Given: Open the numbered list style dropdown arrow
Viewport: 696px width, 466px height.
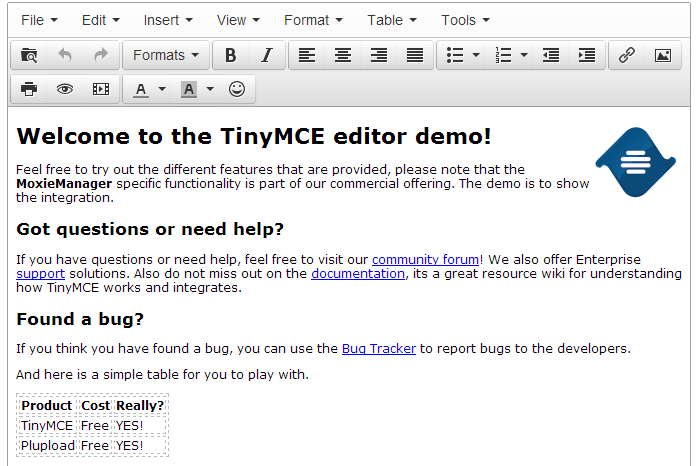Looking at the screenshot, I should pyautogui.click(x=524, y=56).
